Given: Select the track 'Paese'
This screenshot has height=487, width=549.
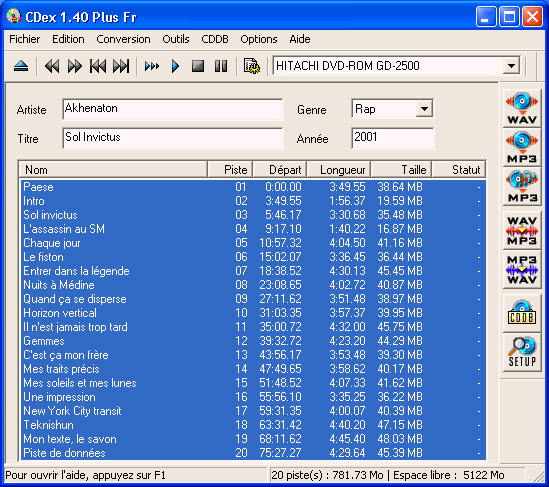Looking at the screenshot, I should (x=253, y=187).
